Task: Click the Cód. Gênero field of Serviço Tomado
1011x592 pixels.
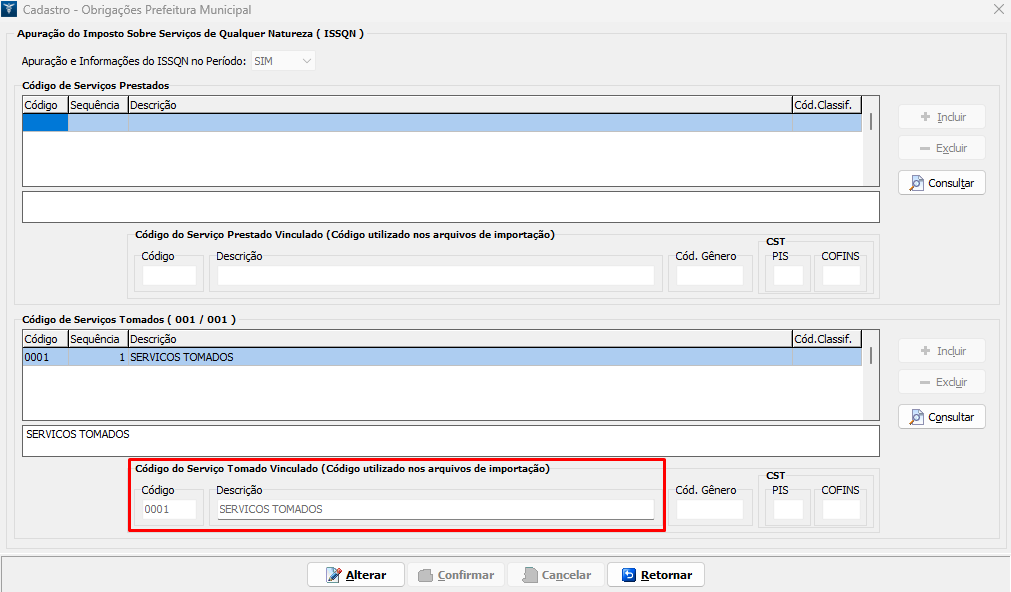Action: (710, 510)
